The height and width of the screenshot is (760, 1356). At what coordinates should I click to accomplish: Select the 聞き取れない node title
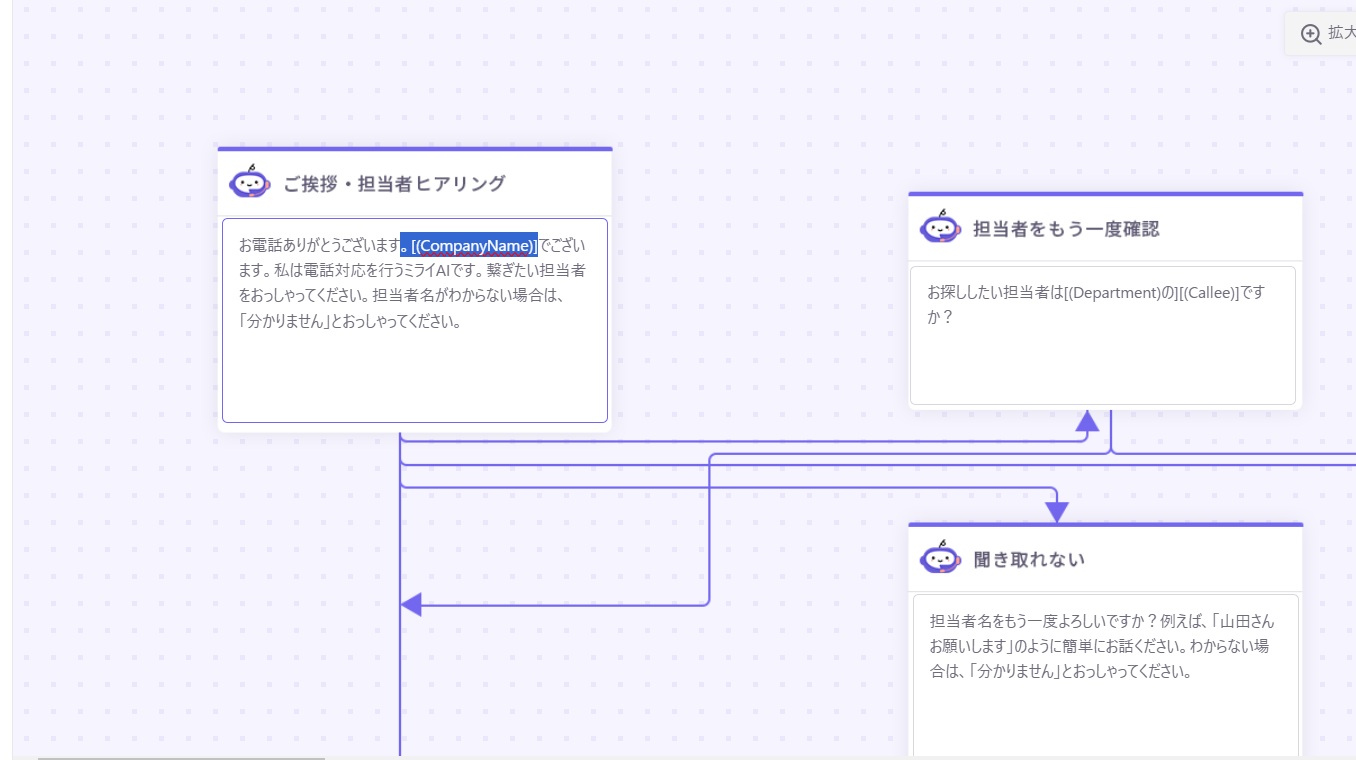click(x=1029, y=560)
